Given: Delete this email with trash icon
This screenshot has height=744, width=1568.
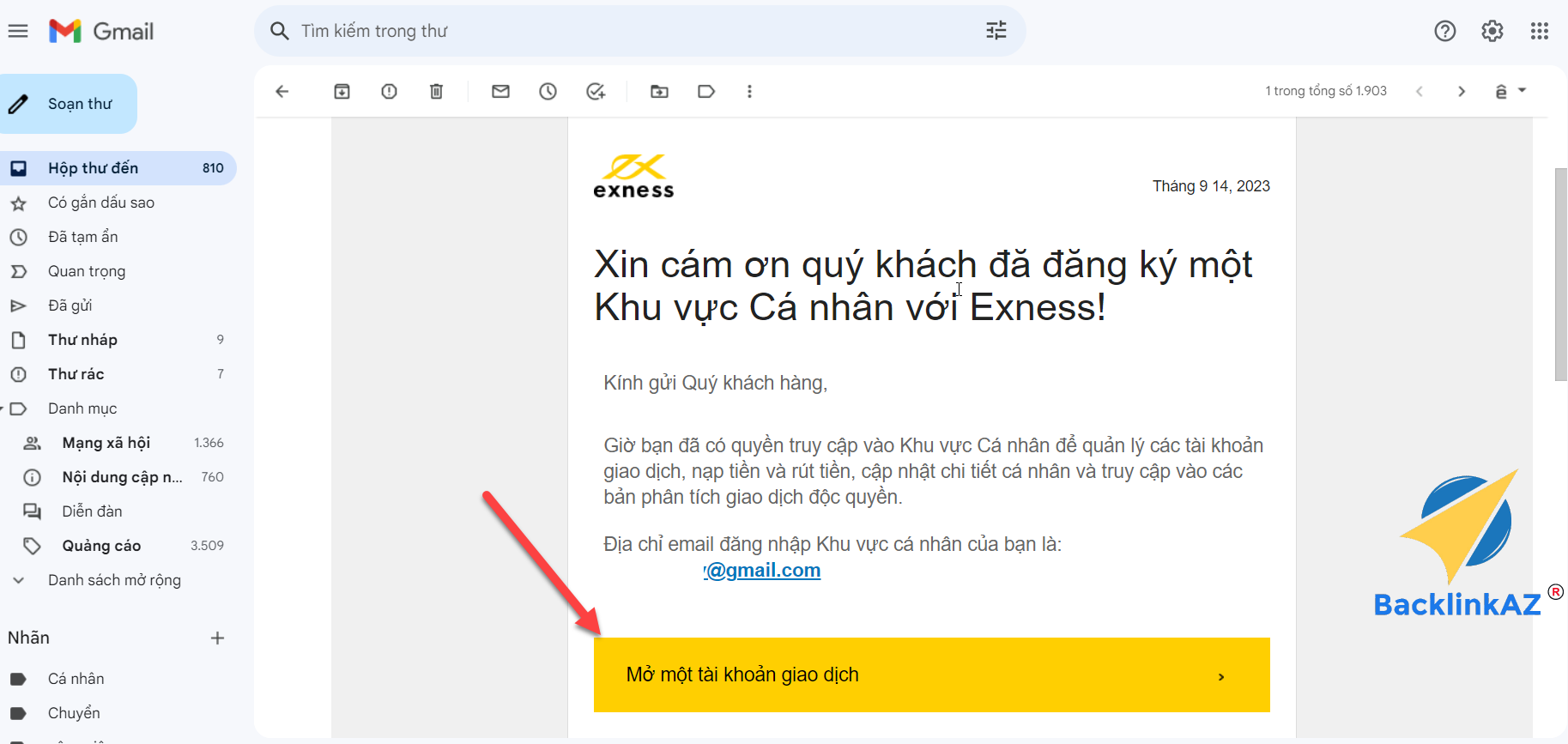Looking at the screenshot, I should pos(436,91).
